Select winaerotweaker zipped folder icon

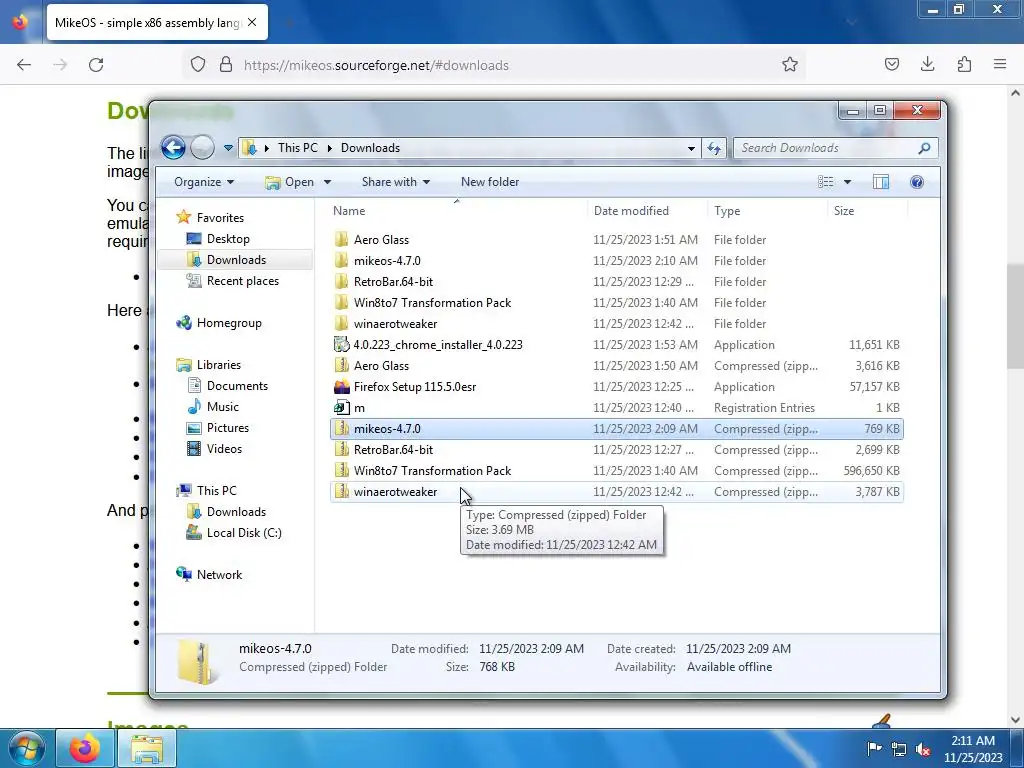pyautogui.click(x=341, y=492)
